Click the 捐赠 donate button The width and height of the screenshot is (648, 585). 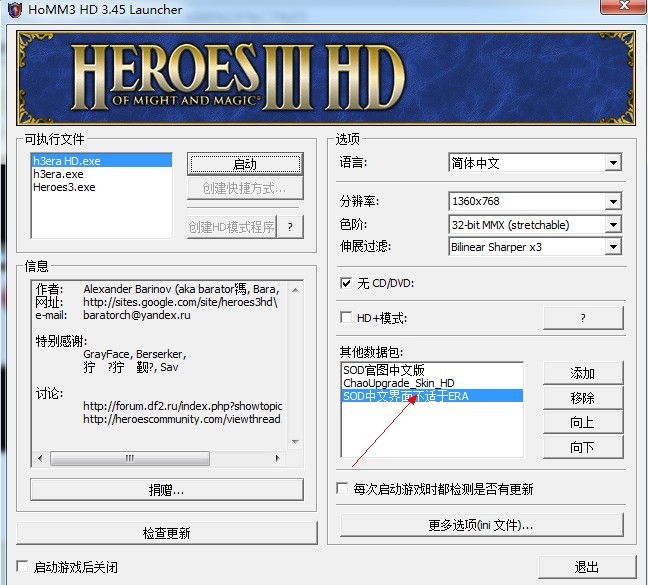pos(167,490)
